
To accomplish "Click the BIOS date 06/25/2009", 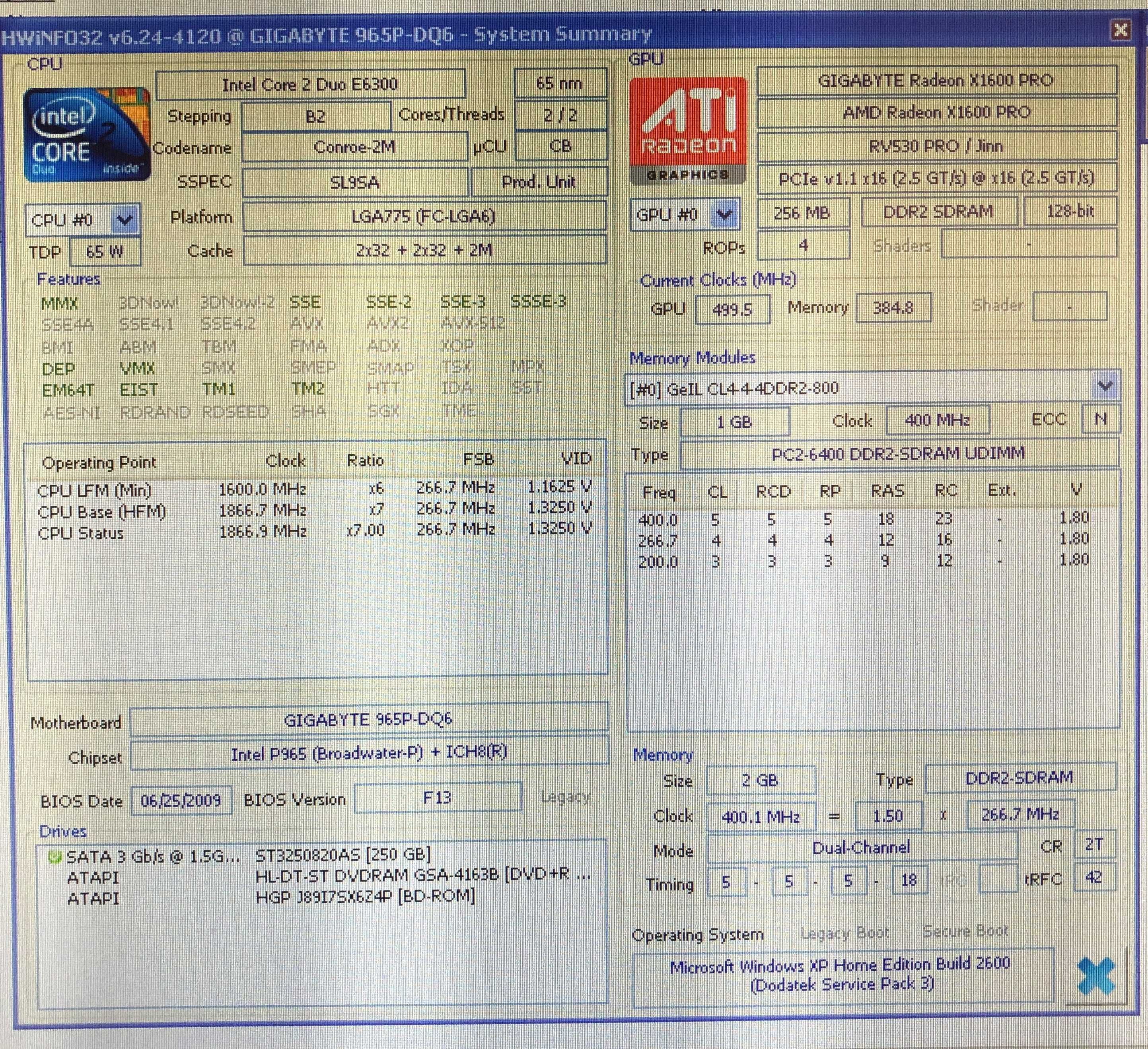I will pos(181,801).
